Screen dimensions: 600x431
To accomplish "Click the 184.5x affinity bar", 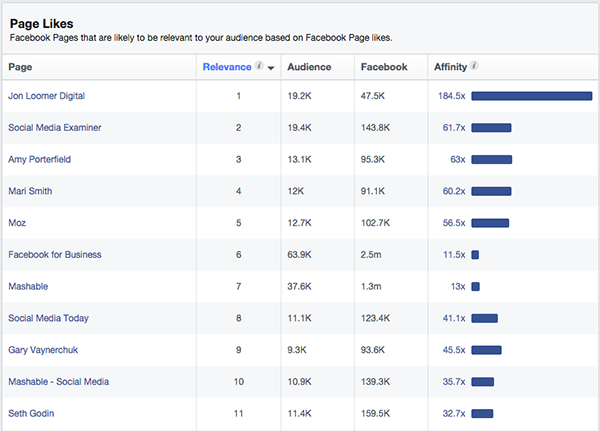I will pos(532,96).
